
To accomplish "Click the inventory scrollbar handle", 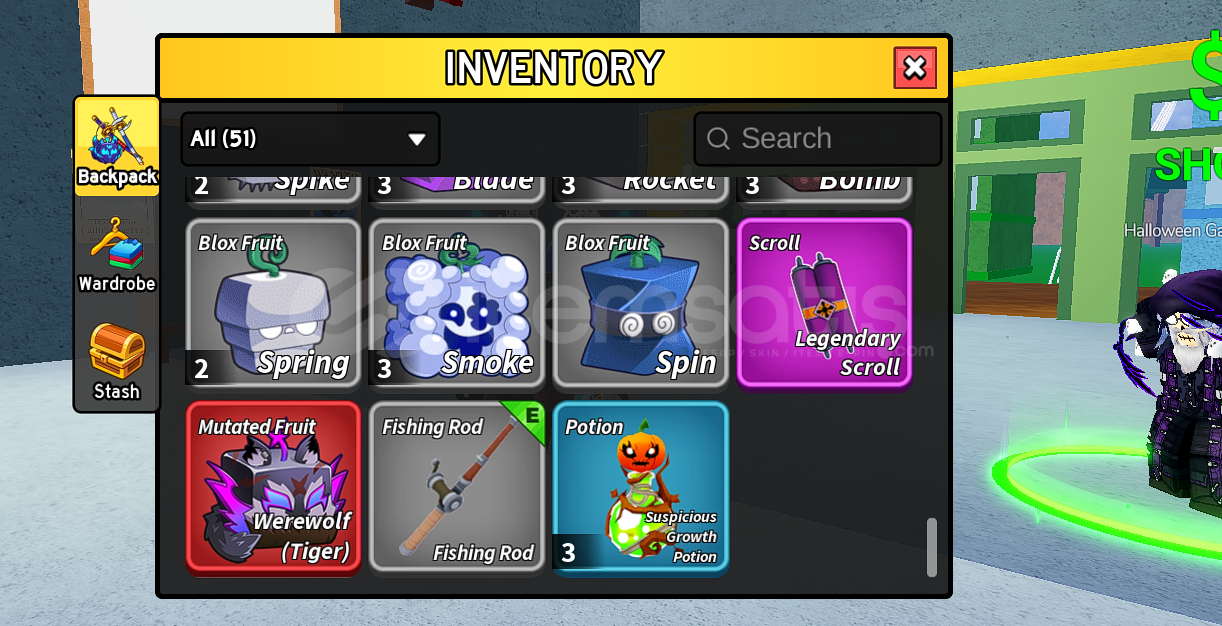I will pos(932,547).
